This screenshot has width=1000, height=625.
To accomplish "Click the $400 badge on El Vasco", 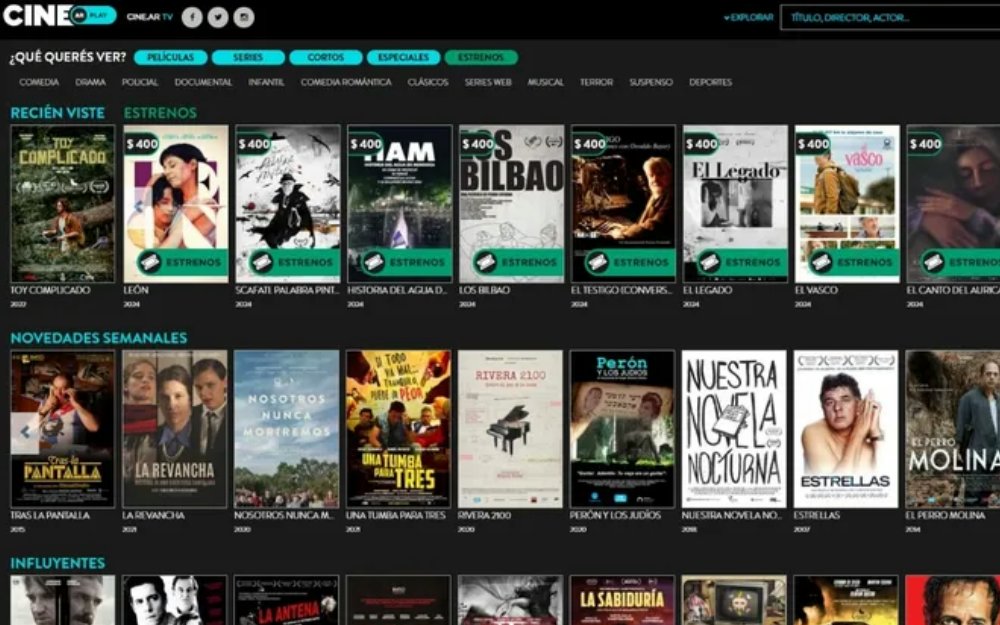I will tap(813, 144).
